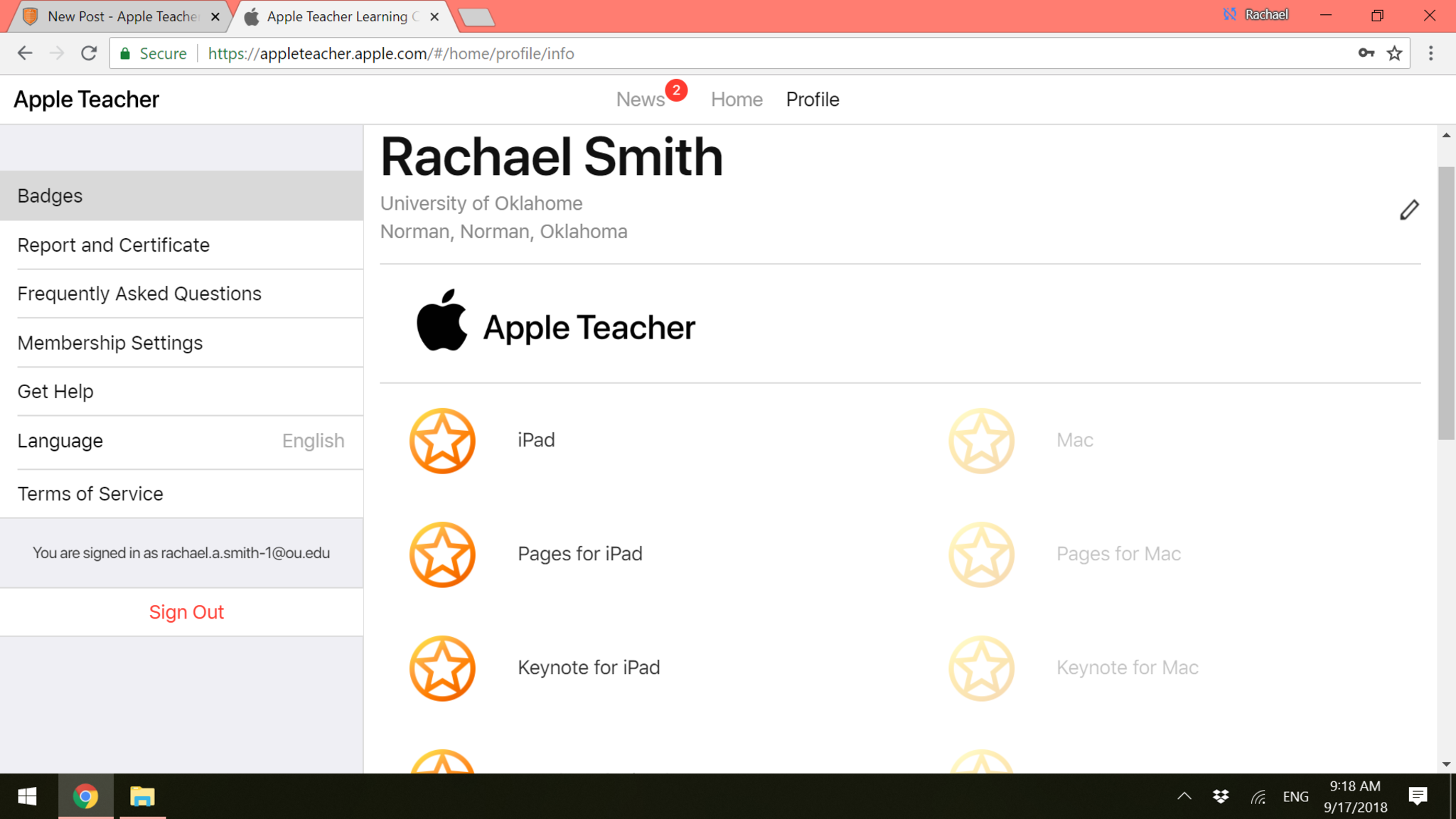Open the Language setting showing English
Viewport: 1456px width, 819px height.
coord(181,441)
